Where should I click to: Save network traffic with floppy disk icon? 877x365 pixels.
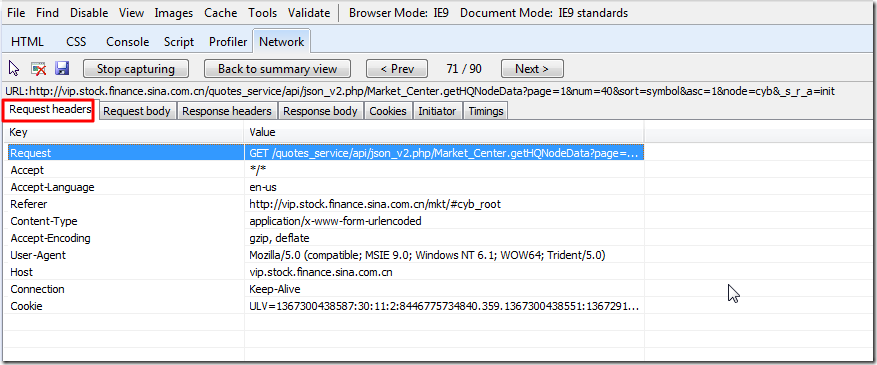point(62,69)
